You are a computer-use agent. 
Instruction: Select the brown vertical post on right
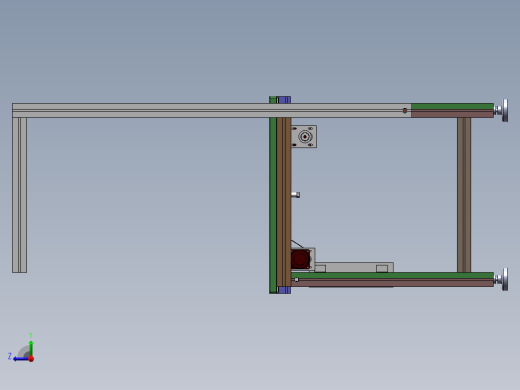click(464, 195)
